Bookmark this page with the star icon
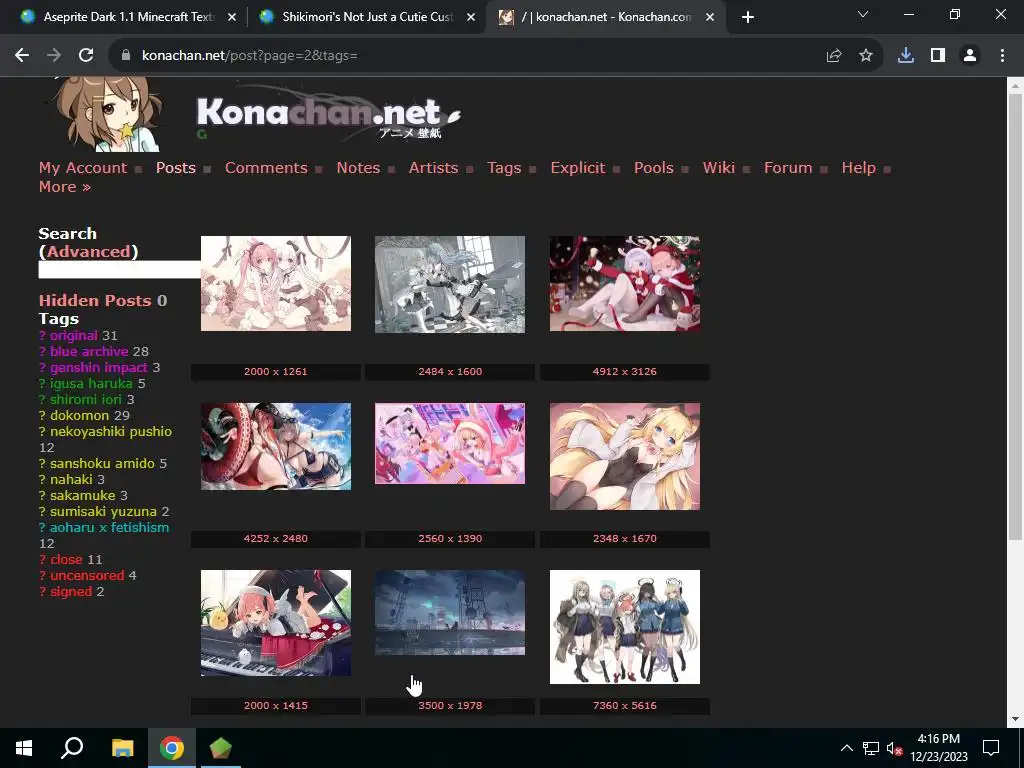Viewport: 1024px width, 768px height. click(x=866, y=56)
